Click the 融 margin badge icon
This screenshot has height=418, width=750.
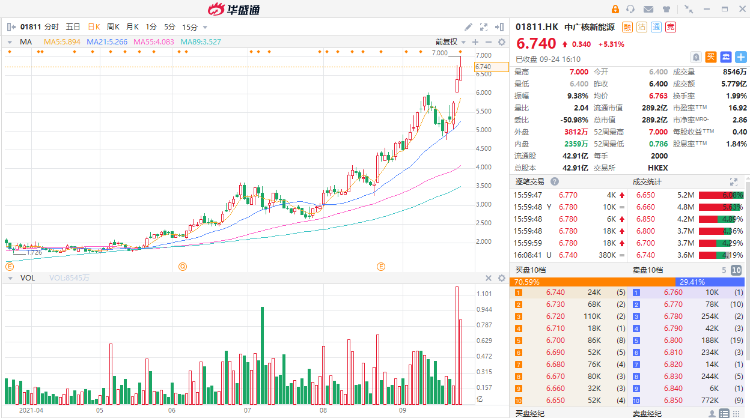click(627, 27)
